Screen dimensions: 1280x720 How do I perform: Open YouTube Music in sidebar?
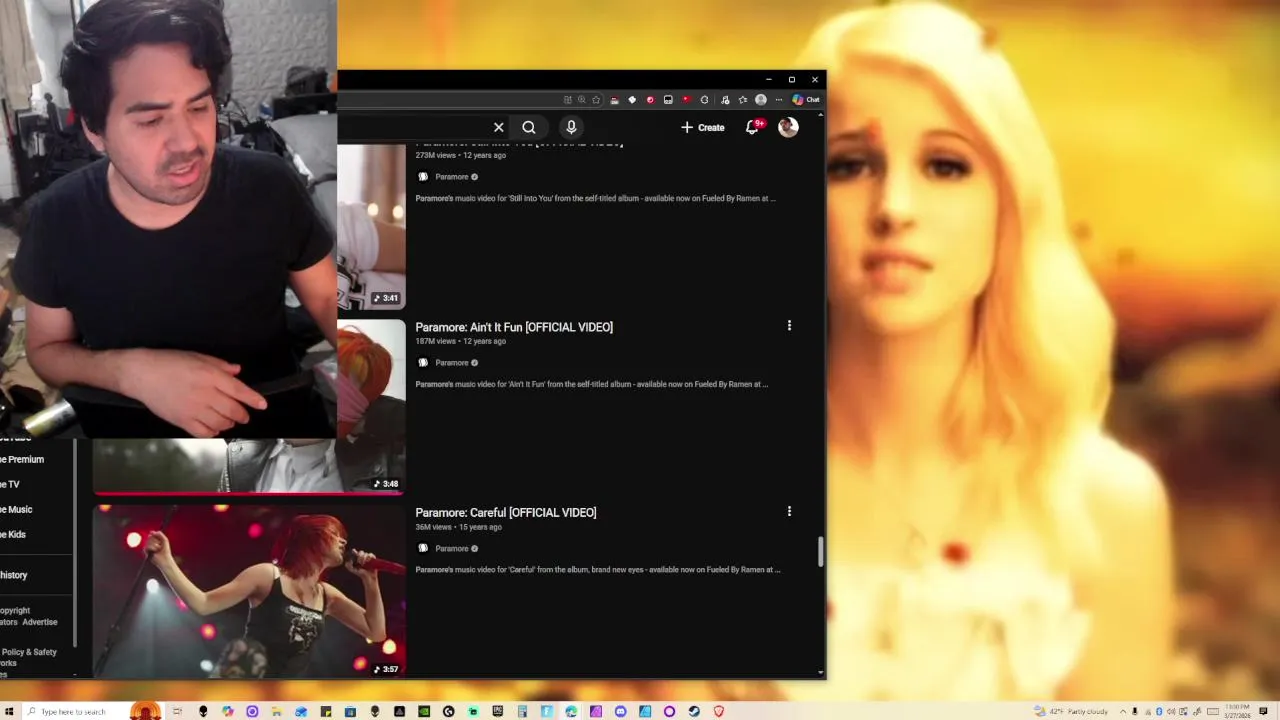pyautogui.click(x=17, y=509)
